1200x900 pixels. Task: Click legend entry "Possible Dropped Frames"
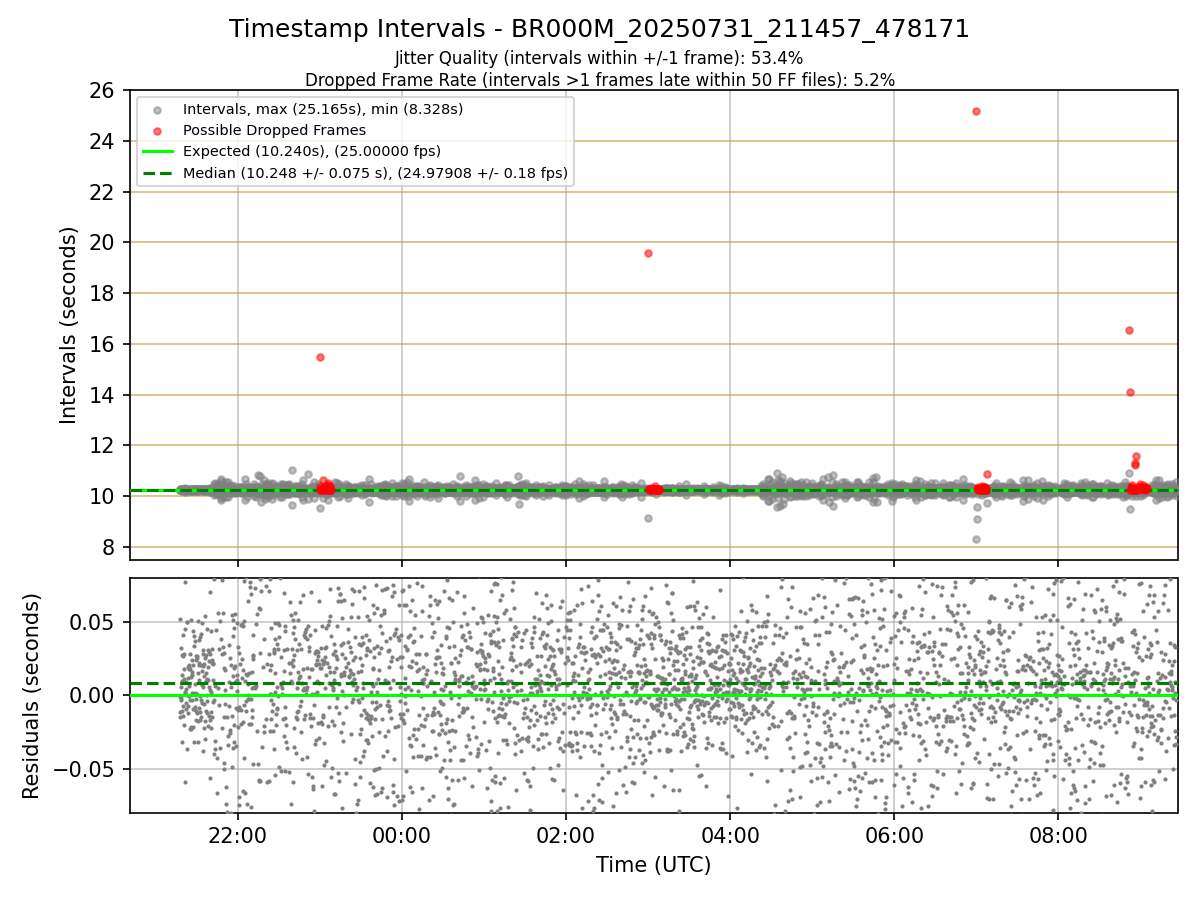[x=274, y=130]
